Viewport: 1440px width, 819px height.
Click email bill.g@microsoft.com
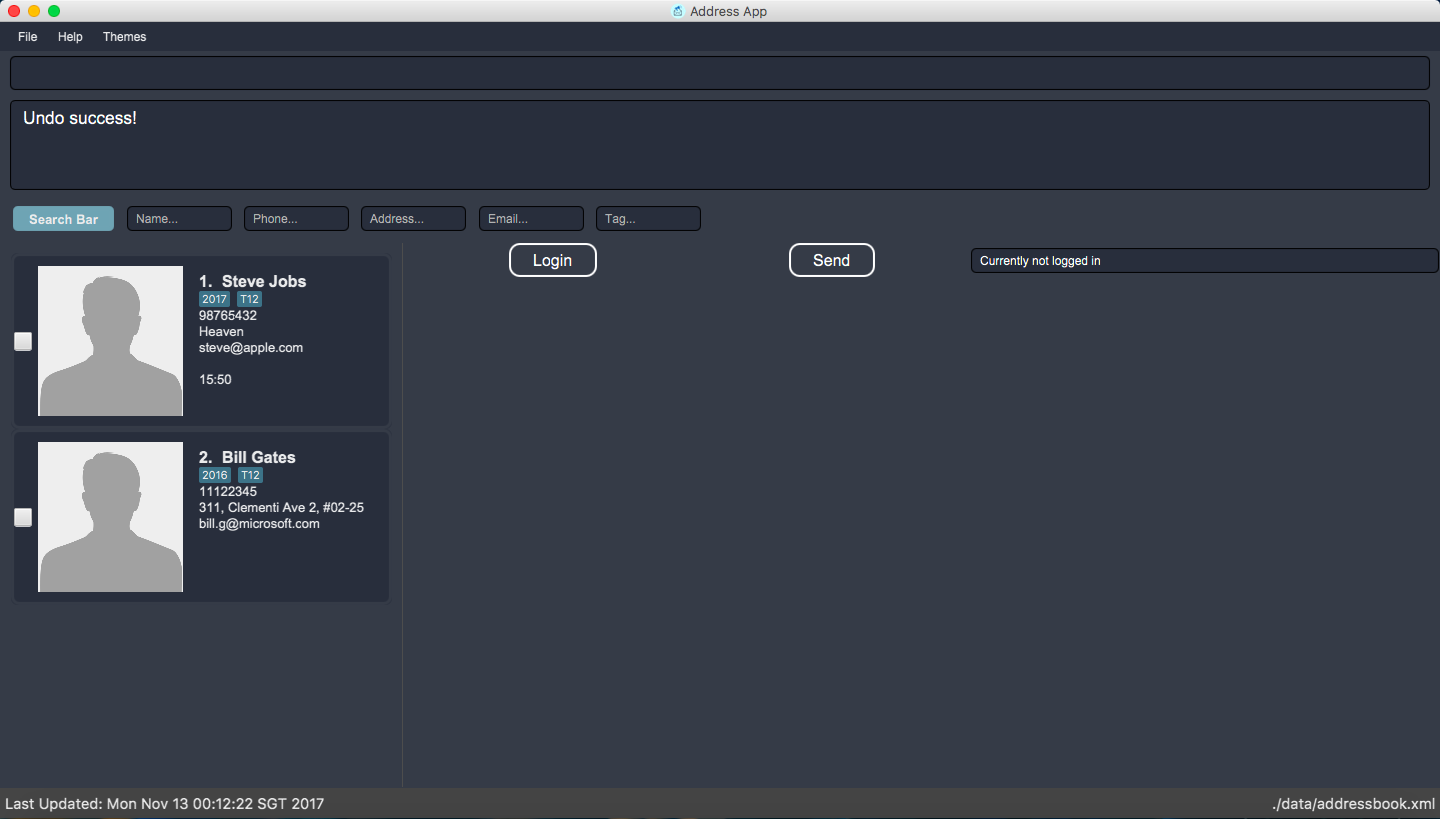pyautogui.click(x=259, y=524)
